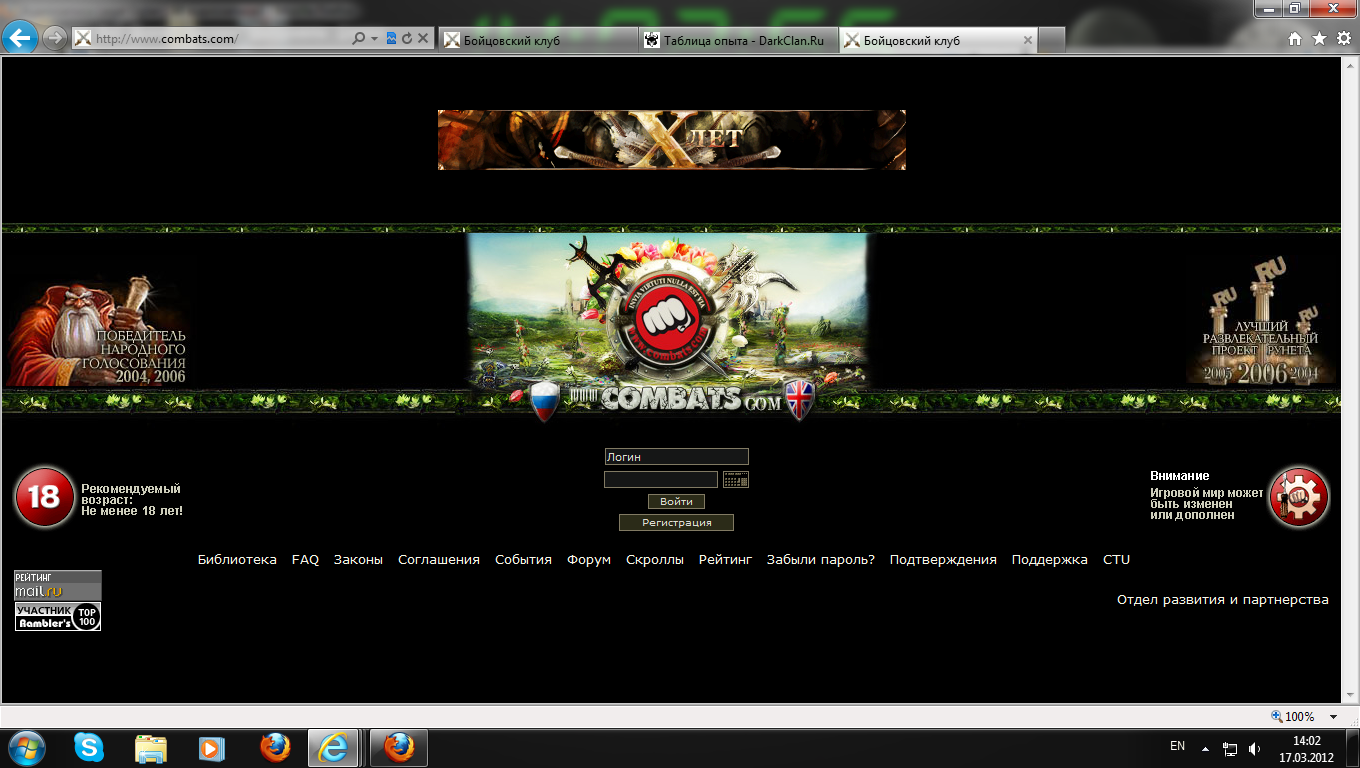Open the Подтверждения link

coord(943,560)
